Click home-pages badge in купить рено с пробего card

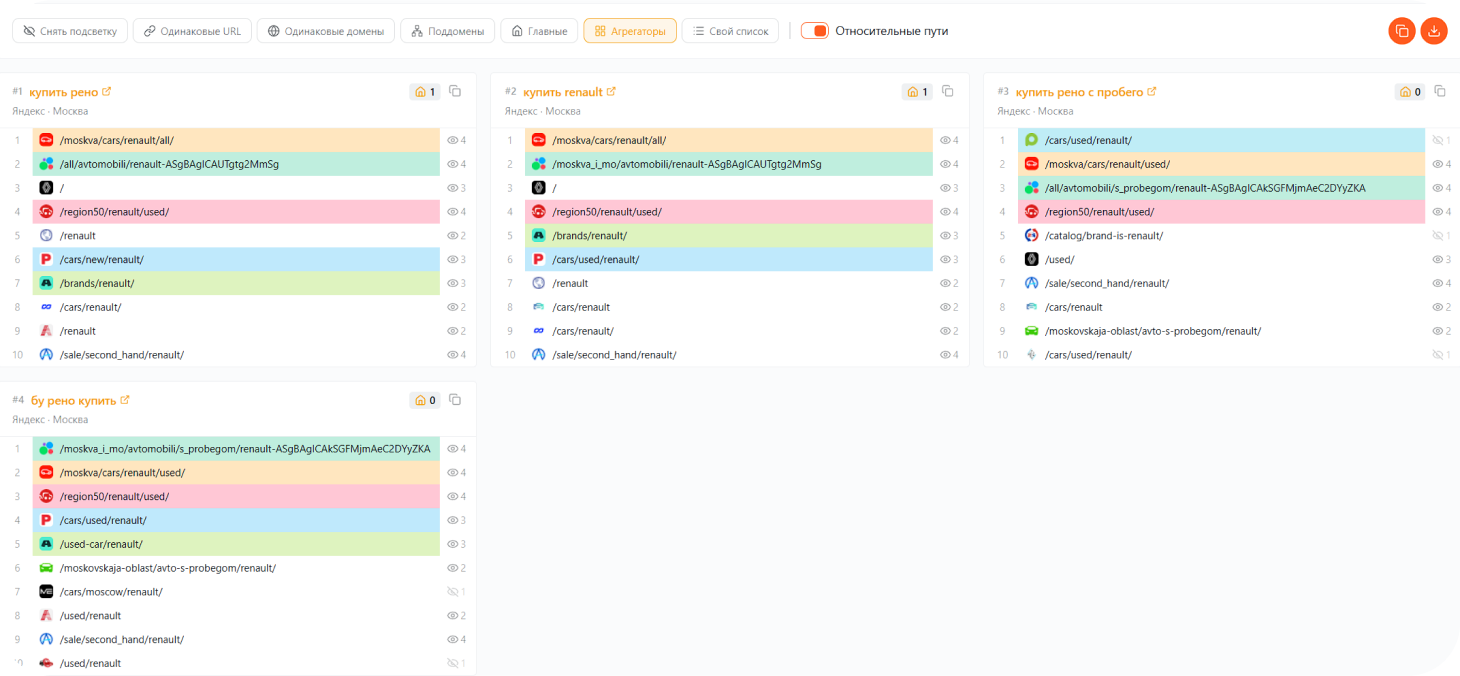(1410, 92)
